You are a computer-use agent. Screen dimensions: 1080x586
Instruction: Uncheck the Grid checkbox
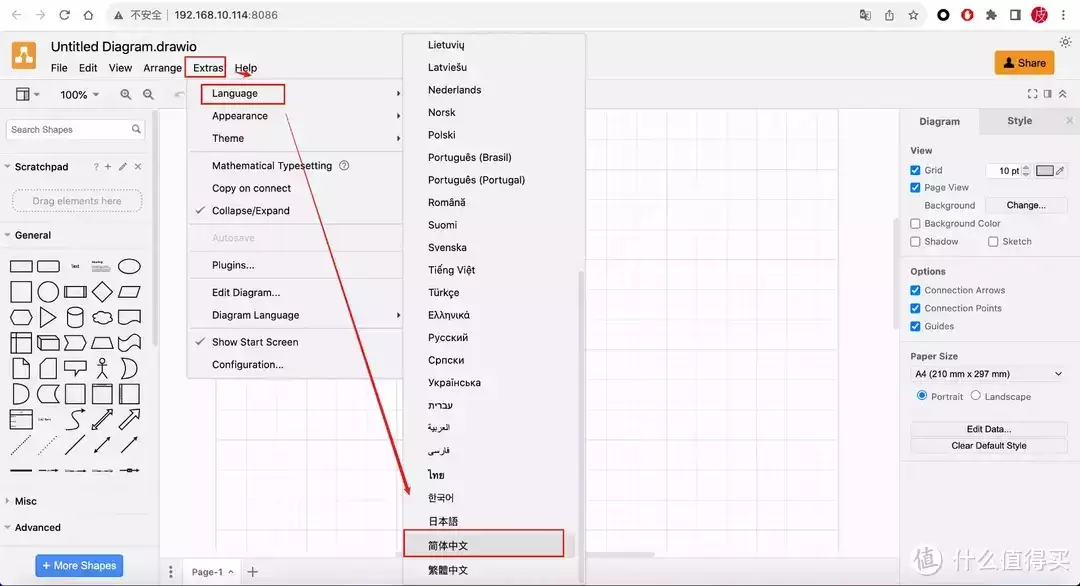tap(915, 170)
